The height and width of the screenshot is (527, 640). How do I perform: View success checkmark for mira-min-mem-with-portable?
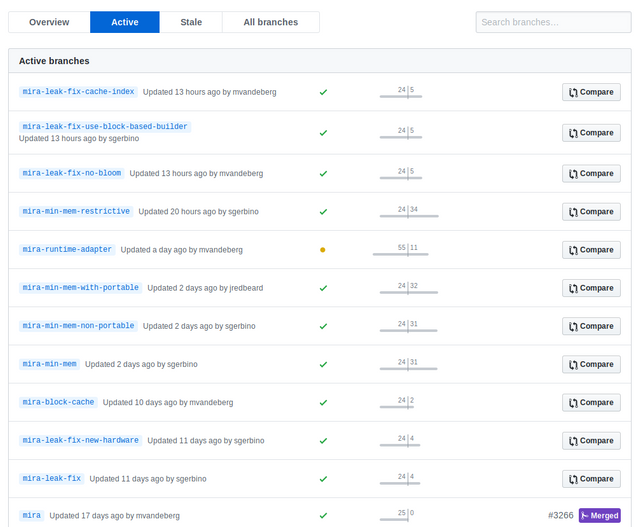tap(323, 288)
